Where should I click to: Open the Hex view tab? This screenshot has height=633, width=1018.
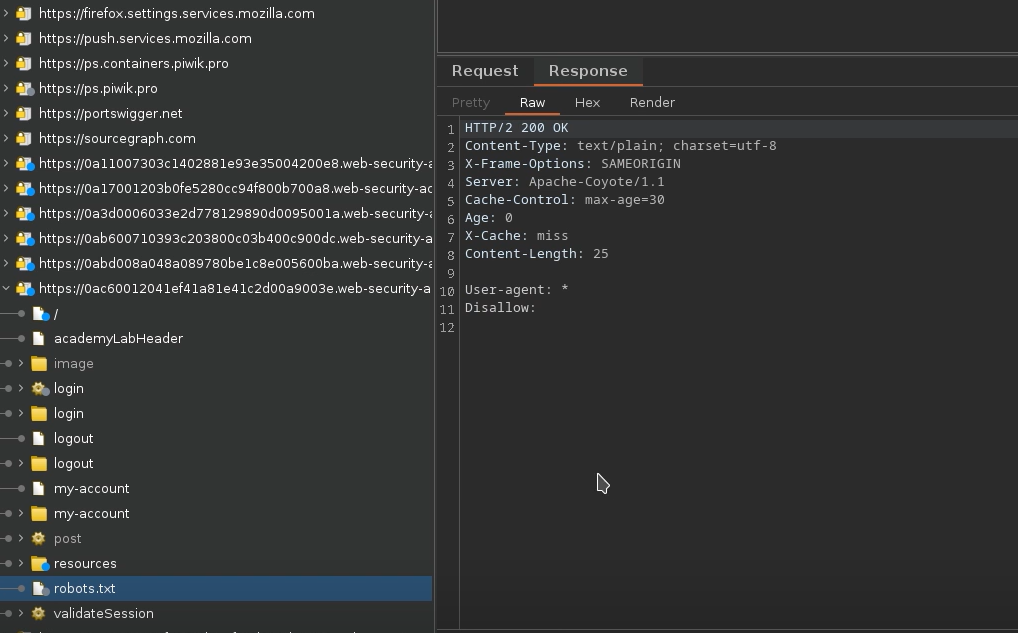click(x=587, y=102)
